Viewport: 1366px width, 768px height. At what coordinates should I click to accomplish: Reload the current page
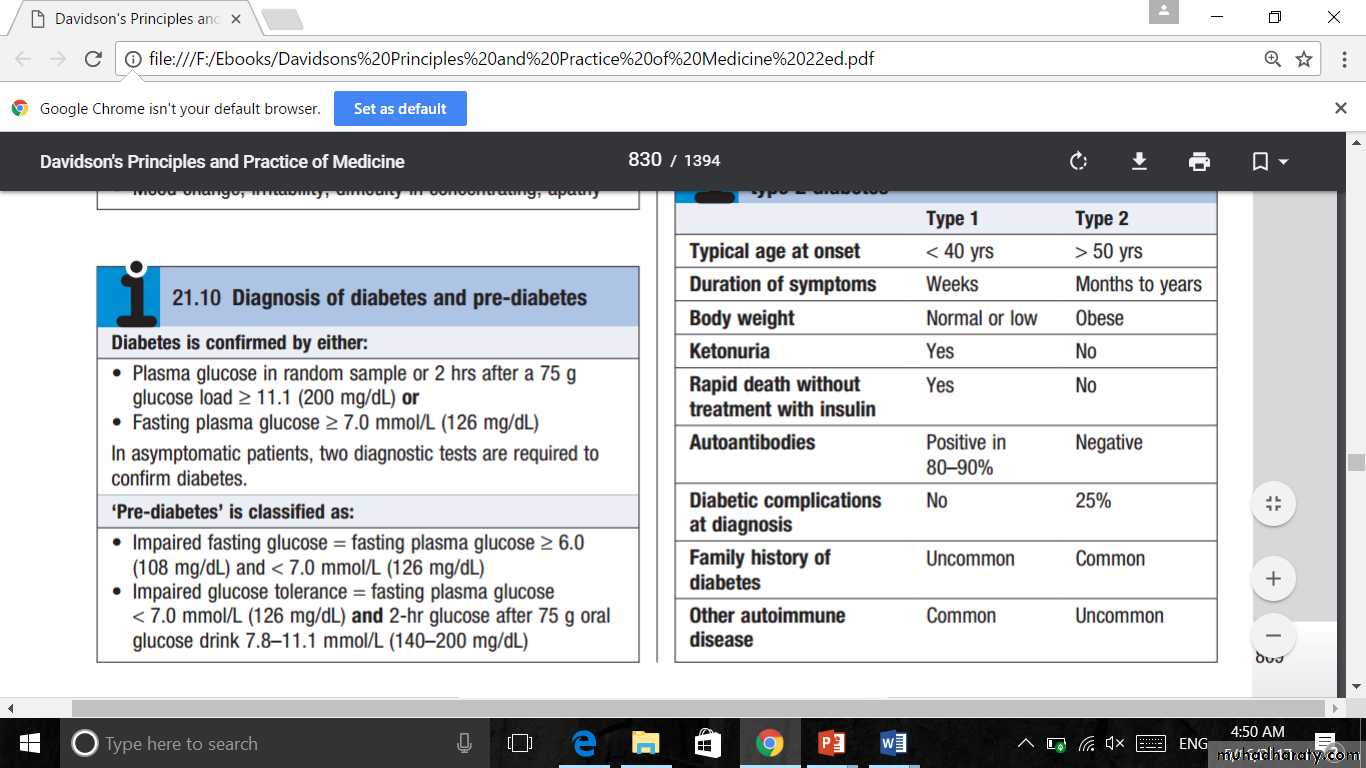coord(93,59)
